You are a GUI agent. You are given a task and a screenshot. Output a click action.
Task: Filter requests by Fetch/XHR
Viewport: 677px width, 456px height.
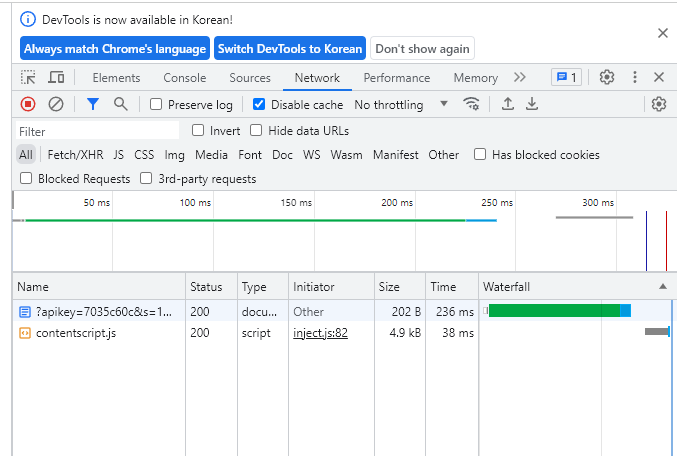pyautogui.click(x=76, y=155)
